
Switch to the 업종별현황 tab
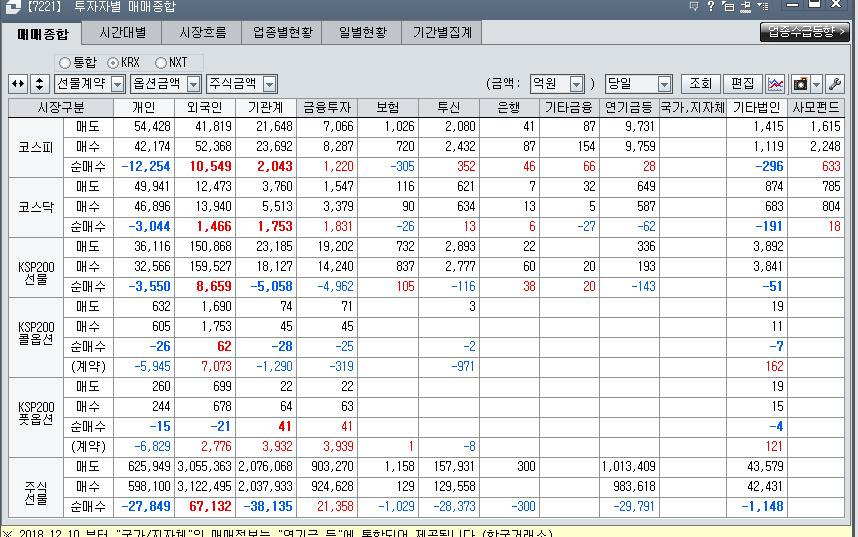(x=282, y=32)
